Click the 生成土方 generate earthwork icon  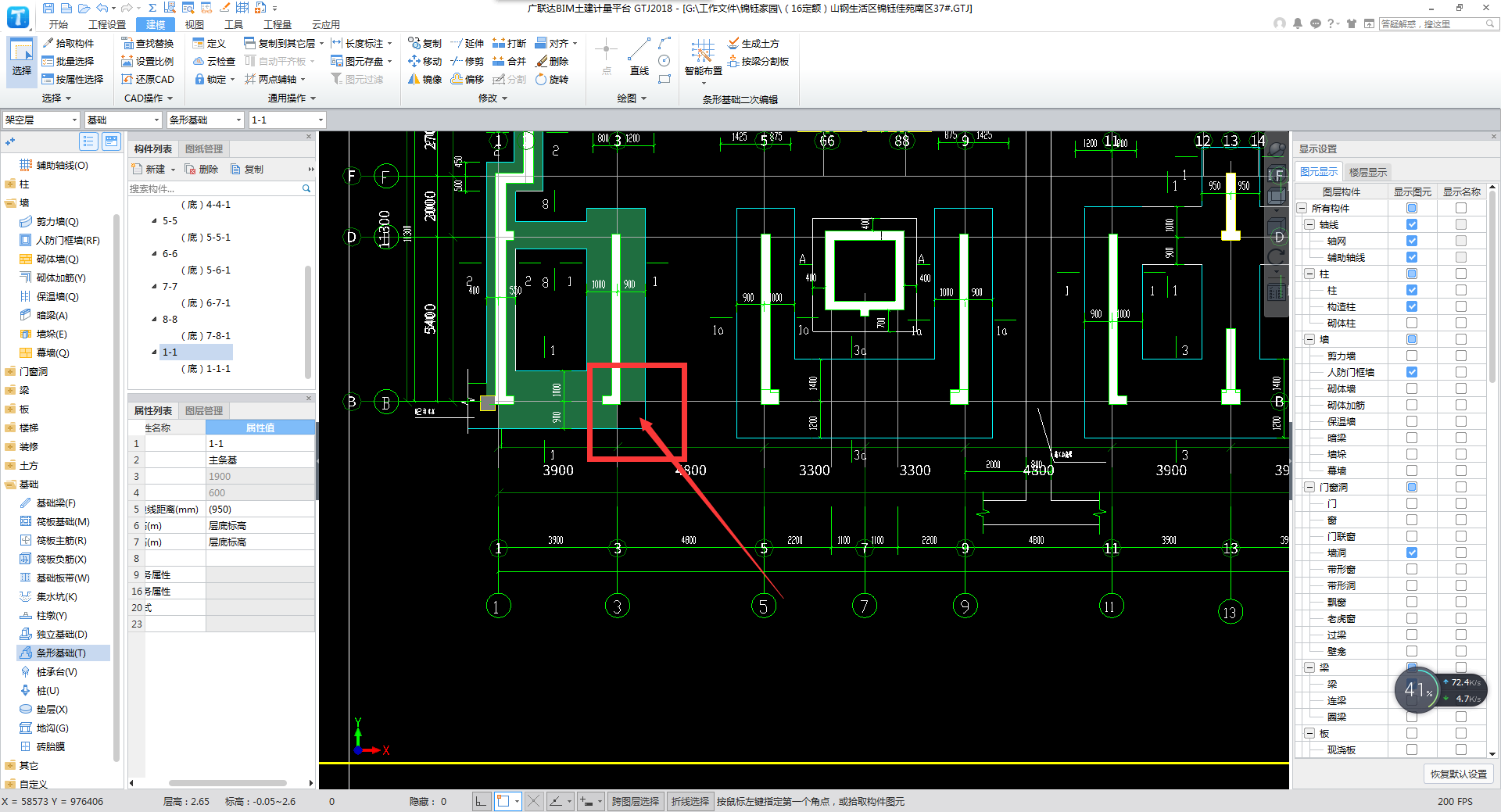[x=733, y=43]
